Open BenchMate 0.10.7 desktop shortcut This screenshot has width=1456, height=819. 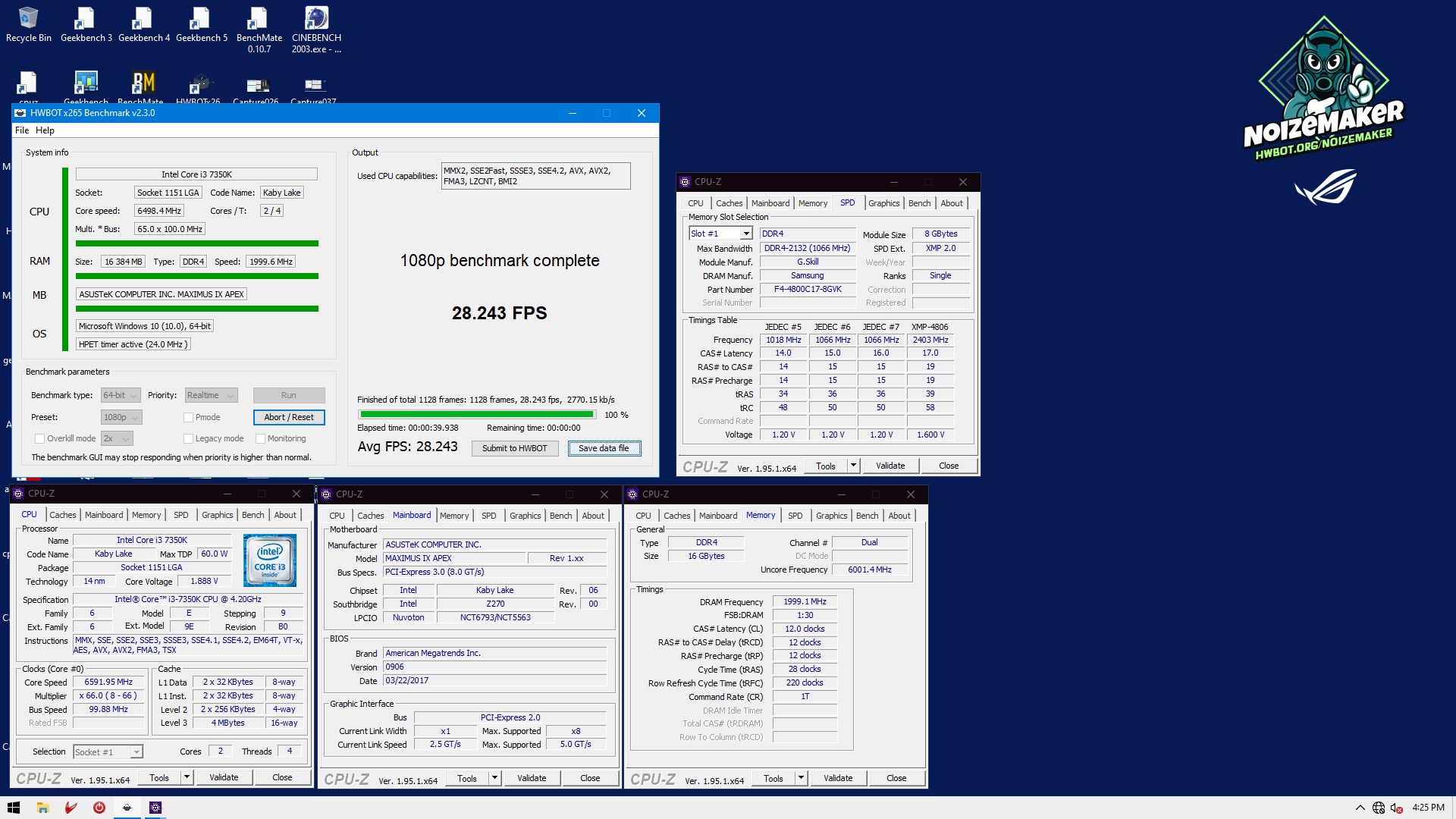[259, 30]
